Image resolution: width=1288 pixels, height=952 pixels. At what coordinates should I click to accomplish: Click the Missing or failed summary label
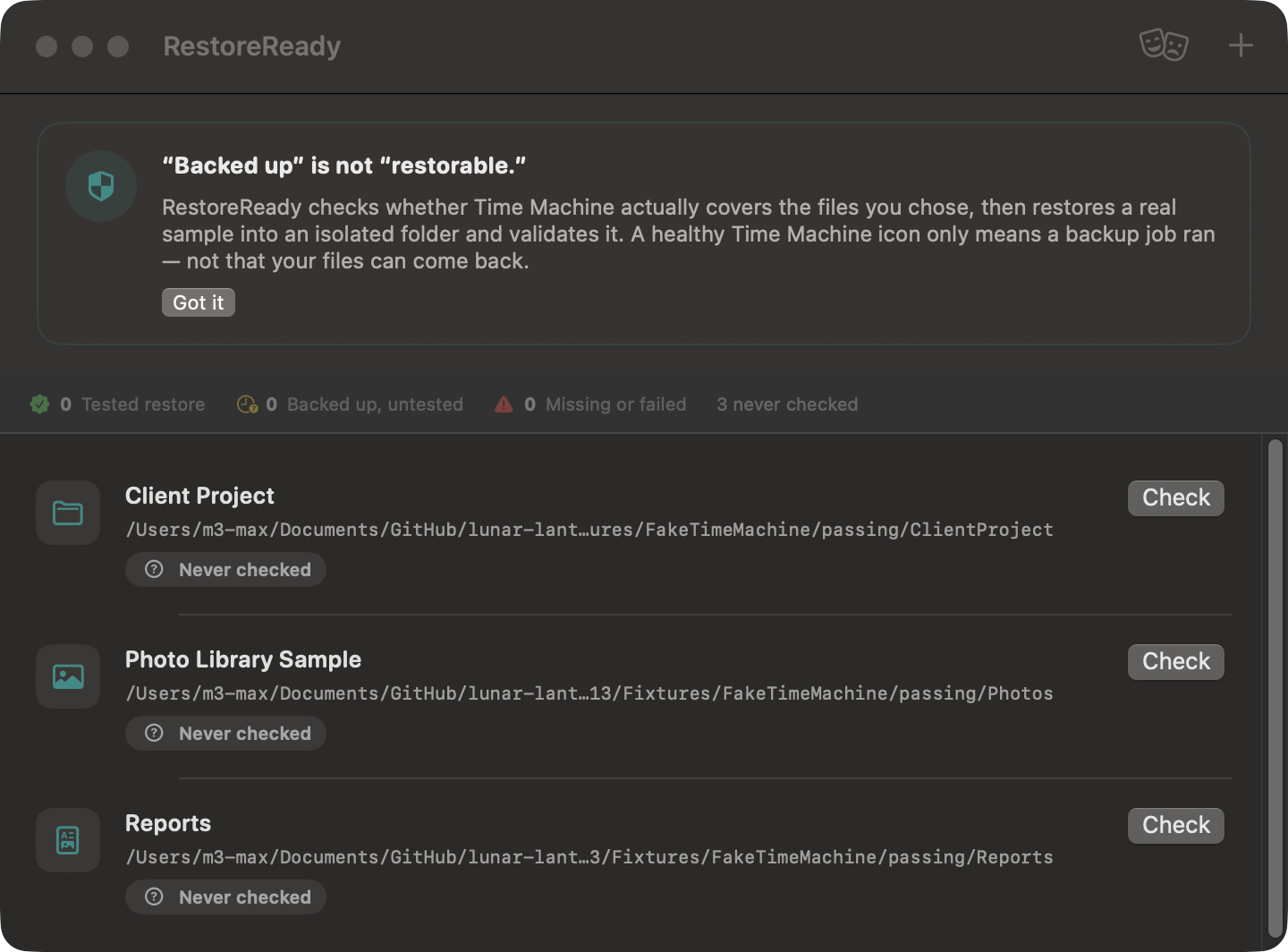point(616,404)
